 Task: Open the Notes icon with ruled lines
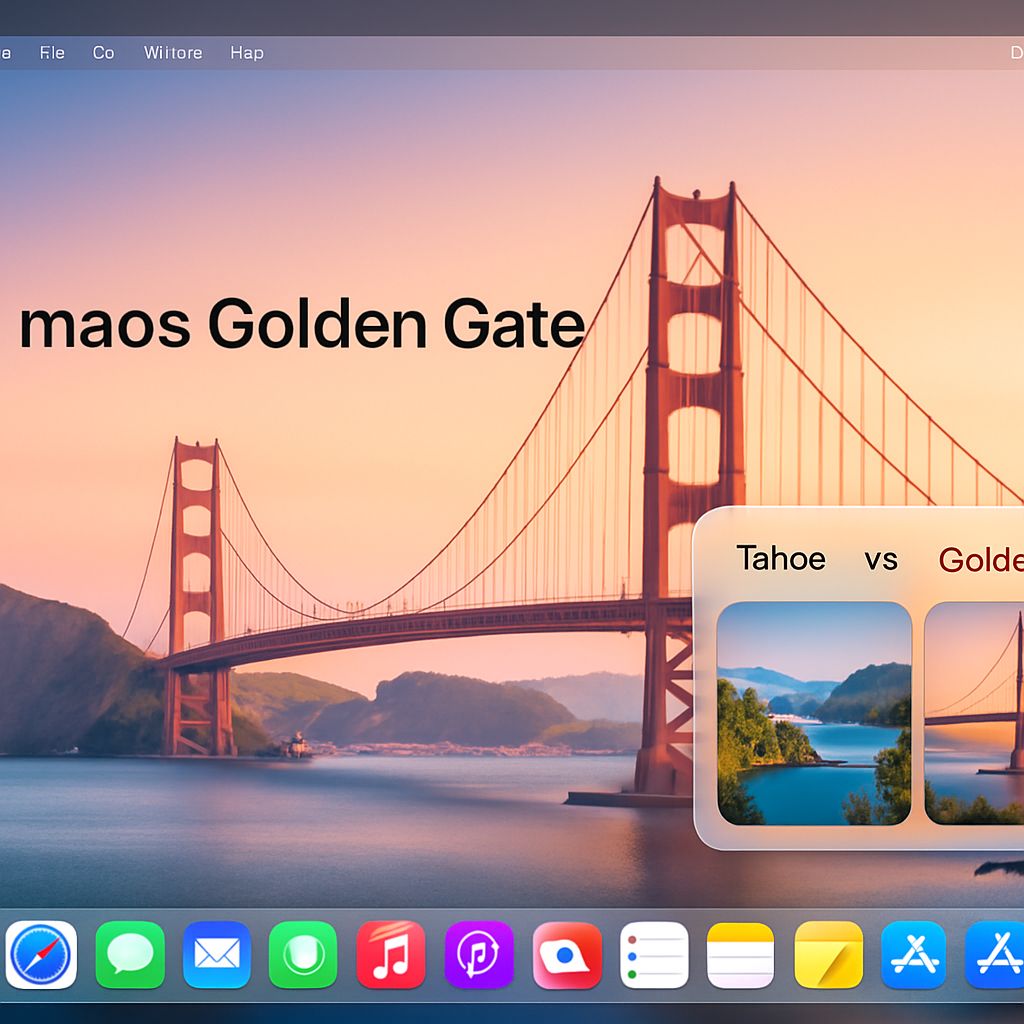point(741,955)
